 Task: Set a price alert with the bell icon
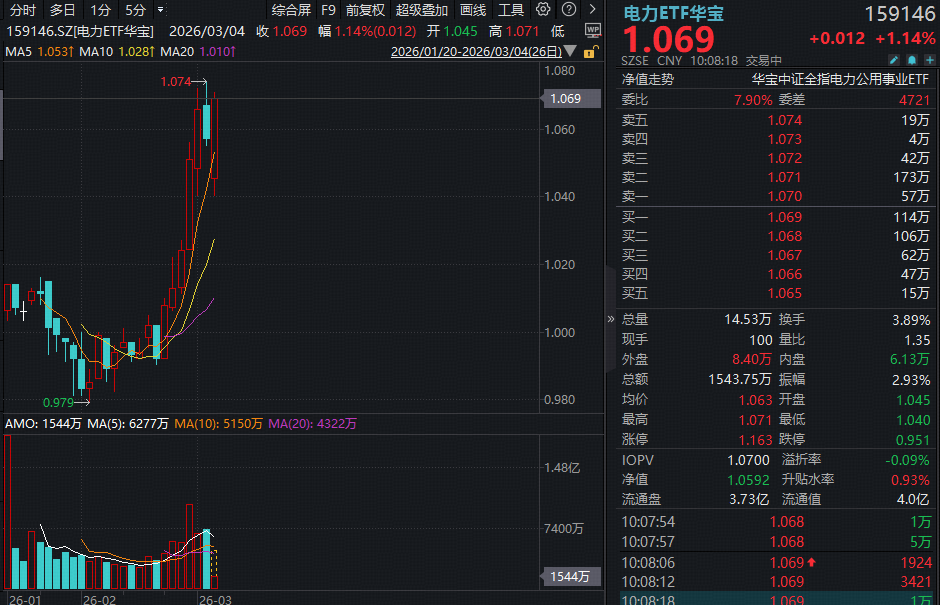(911, 60)
